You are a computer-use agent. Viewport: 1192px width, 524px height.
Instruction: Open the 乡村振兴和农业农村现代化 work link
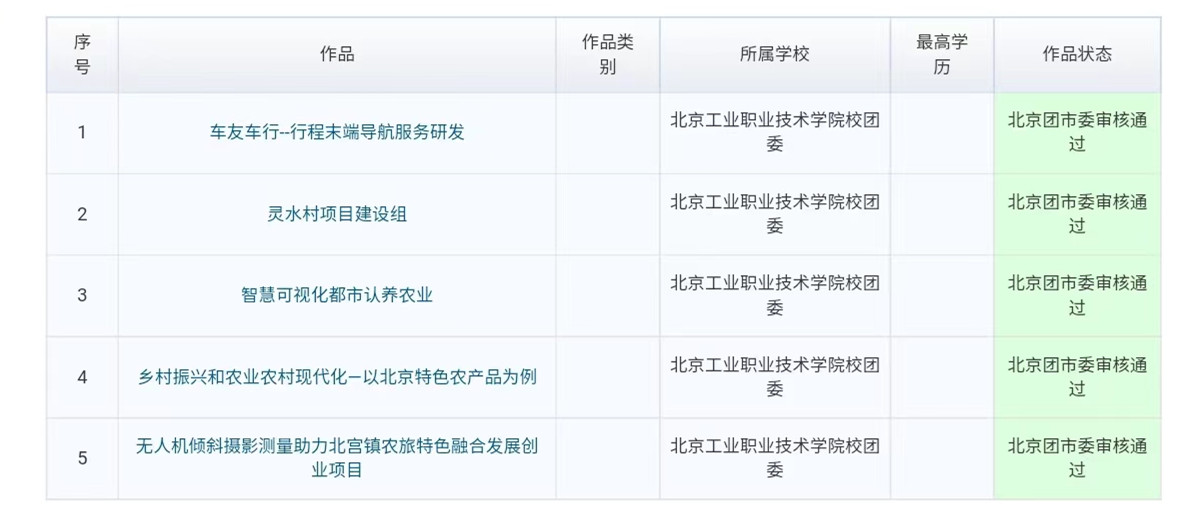point(337,377)
